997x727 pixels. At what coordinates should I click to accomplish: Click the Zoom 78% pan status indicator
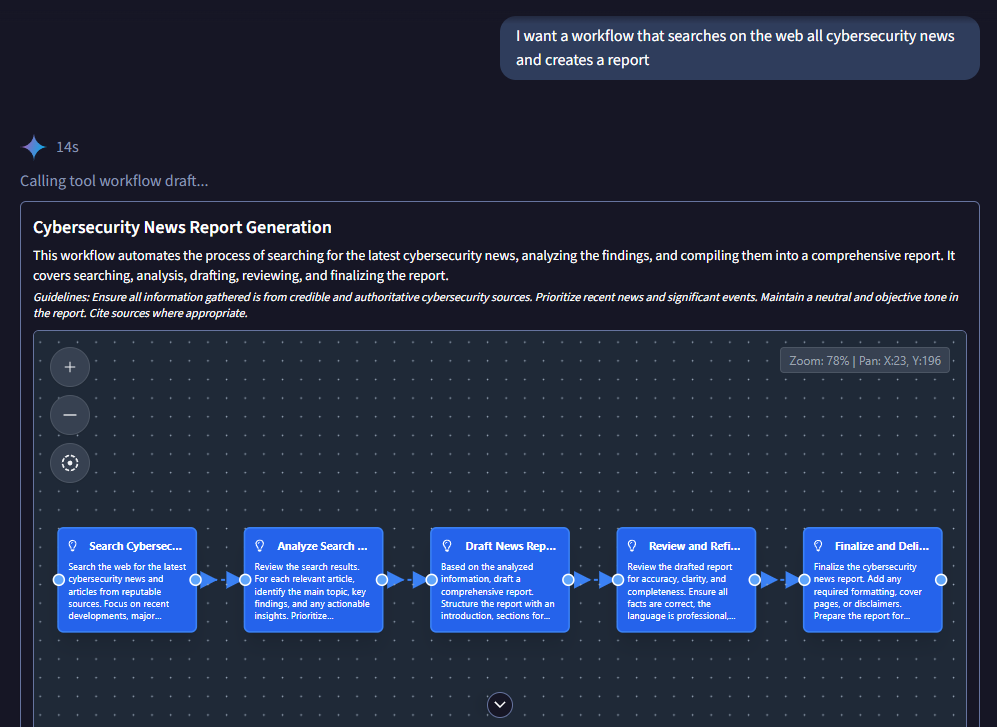[864, 360]
